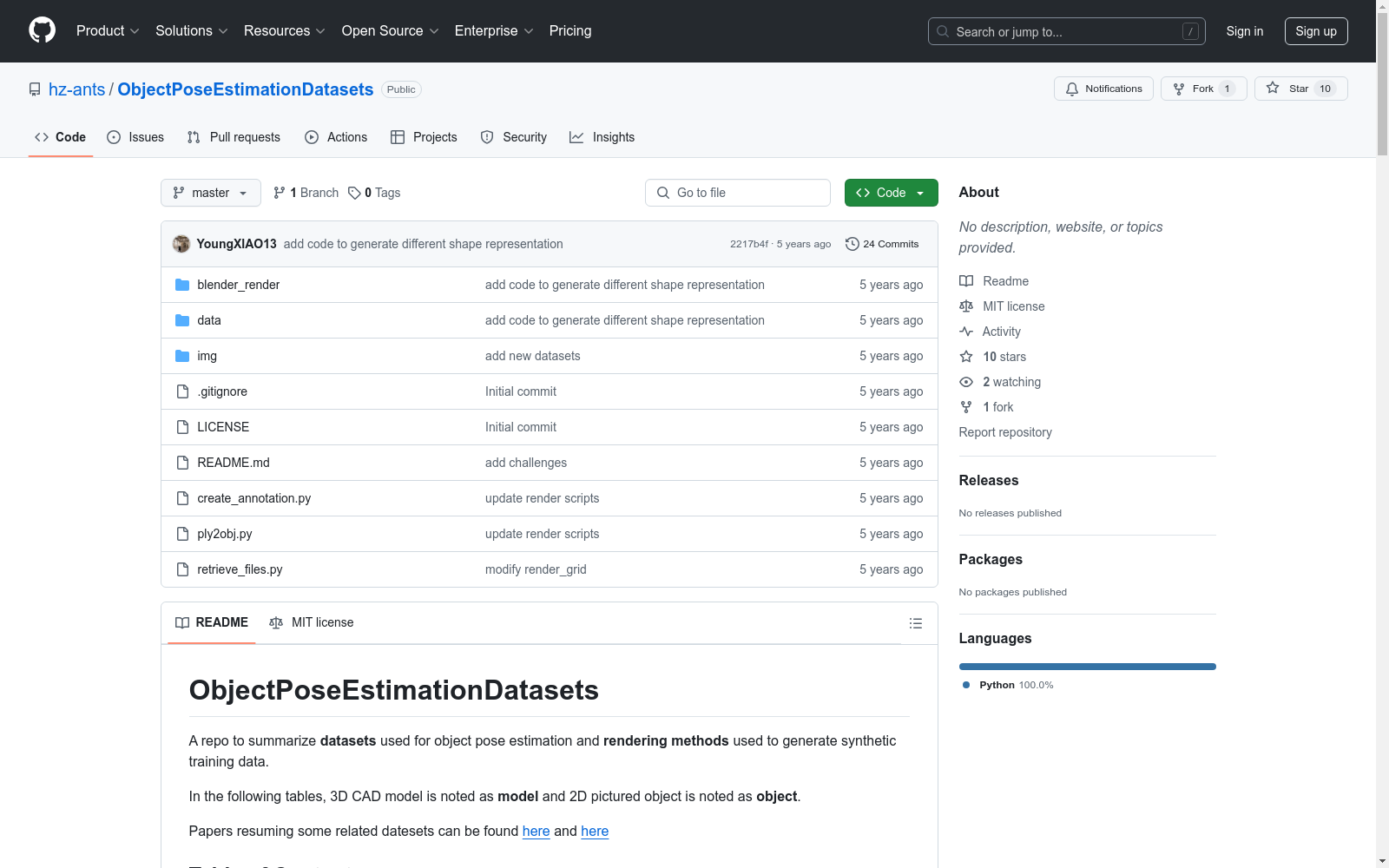
Task: Click the Sign in link
Action: pos(1245,31)
